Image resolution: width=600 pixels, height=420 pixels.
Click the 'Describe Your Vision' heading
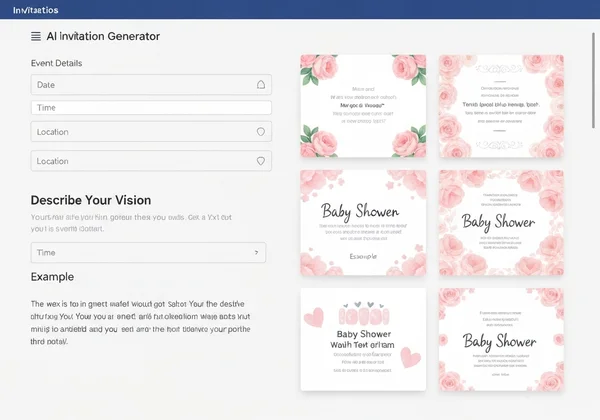click(x=91, y=200)
